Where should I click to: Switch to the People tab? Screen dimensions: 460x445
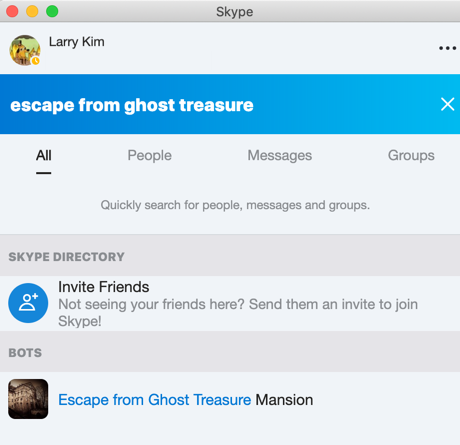pyautogui.click(x=149, y=155)
